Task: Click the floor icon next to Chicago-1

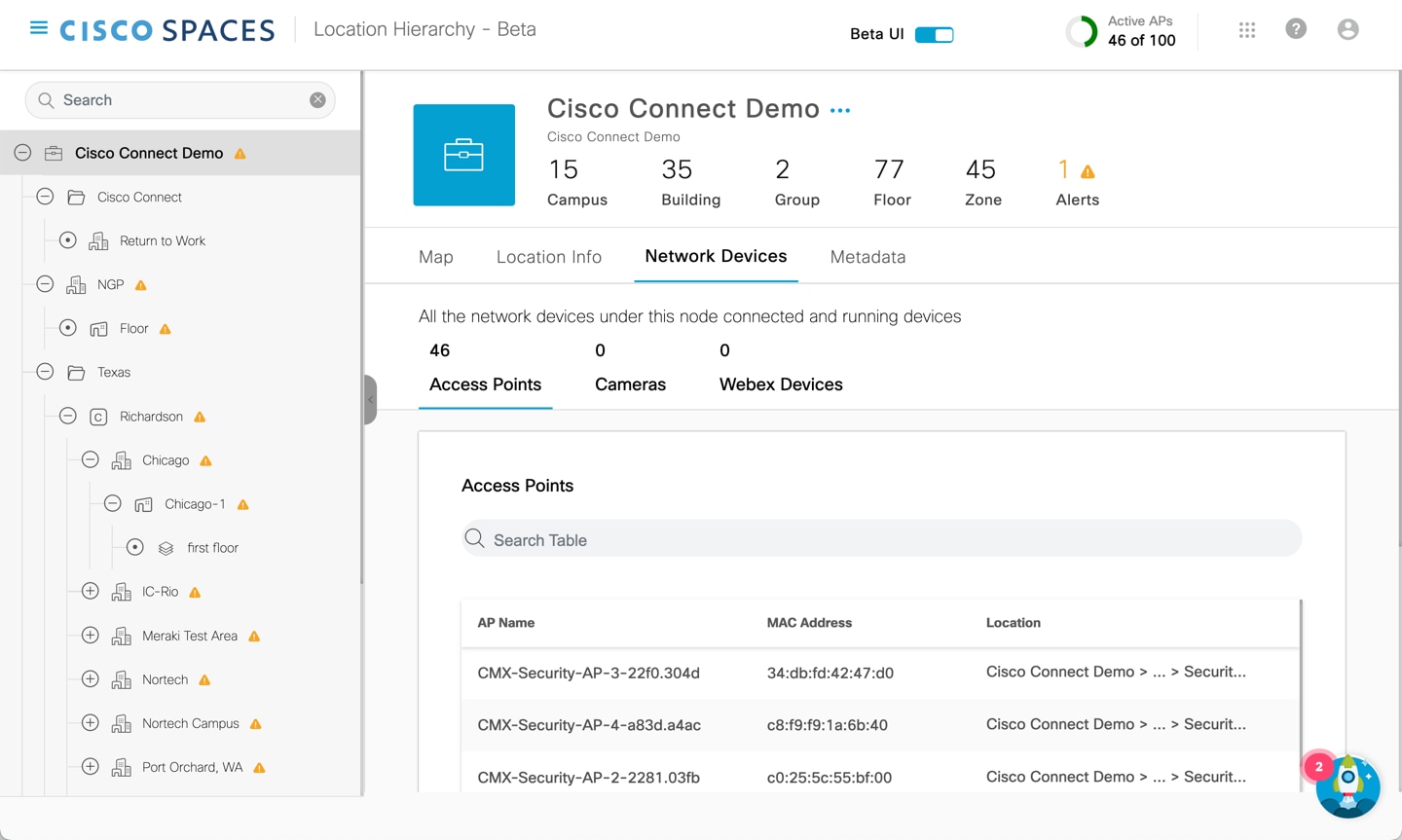Action: (143, 504)
